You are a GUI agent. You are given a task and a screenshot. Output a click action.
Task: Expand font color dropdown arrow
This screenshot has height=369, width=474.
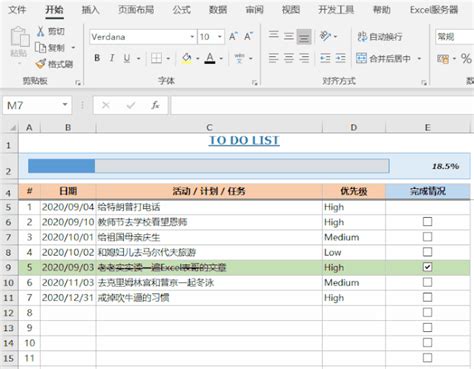click(221, 59)
